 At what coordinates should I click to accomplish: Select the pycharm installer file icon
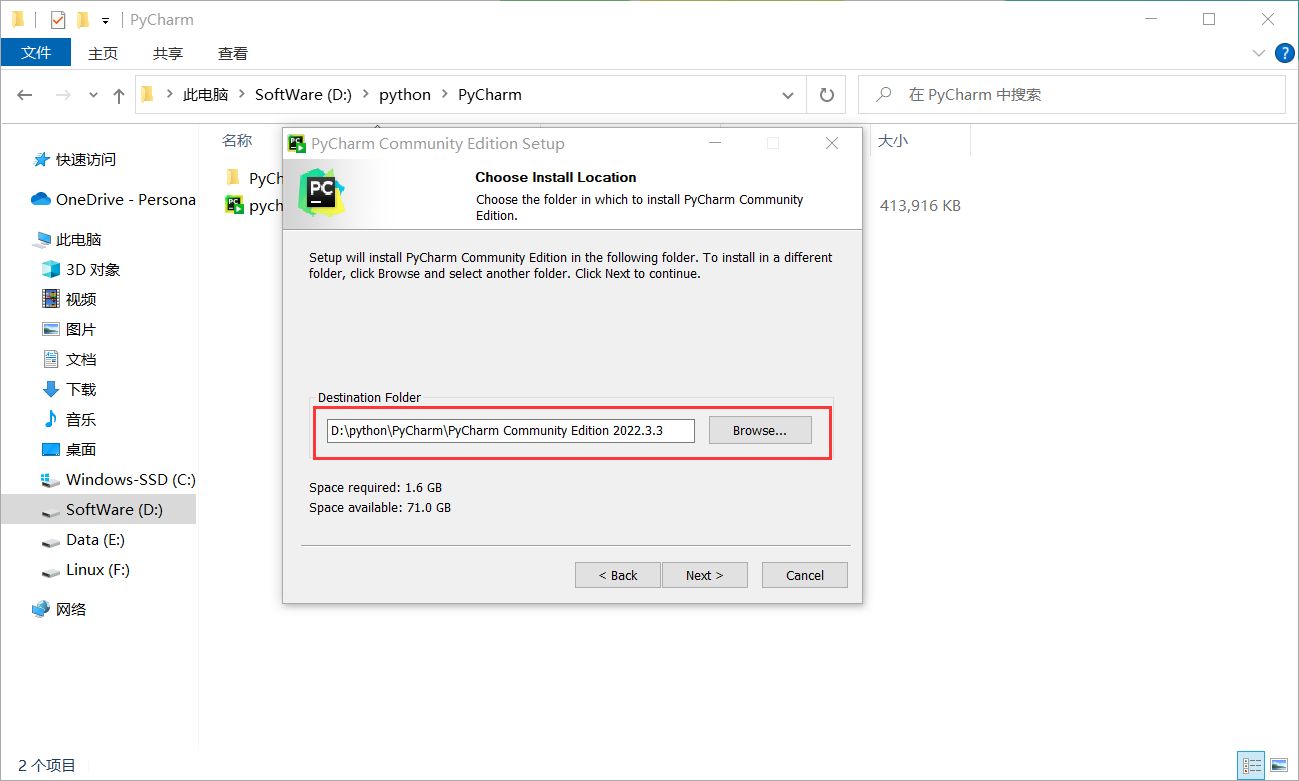click(234, 205)
